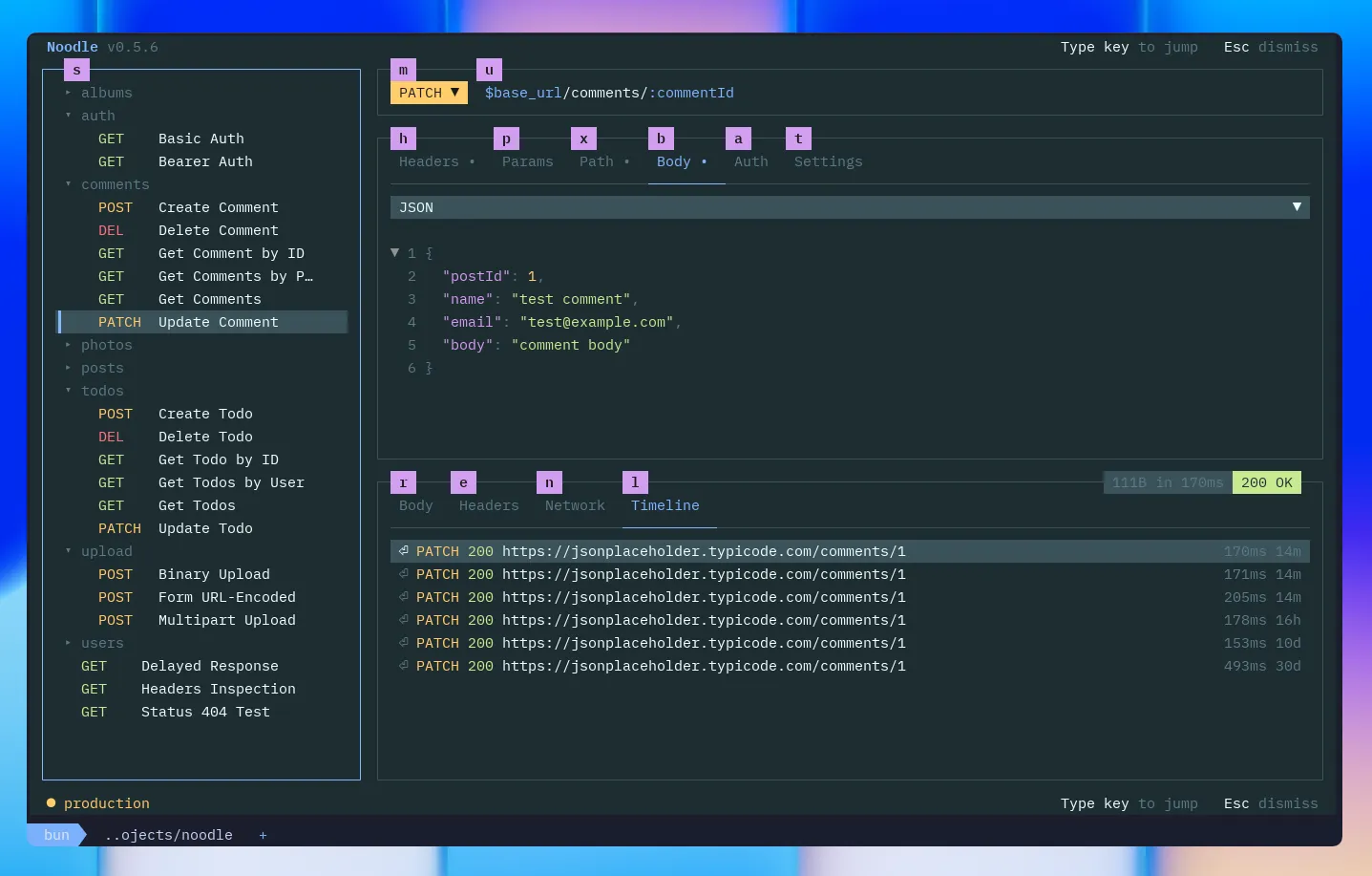The height and width of the screenshot is (876, 1372).
Task: Collapse the todos folder
Action: (x=94, y=391)
